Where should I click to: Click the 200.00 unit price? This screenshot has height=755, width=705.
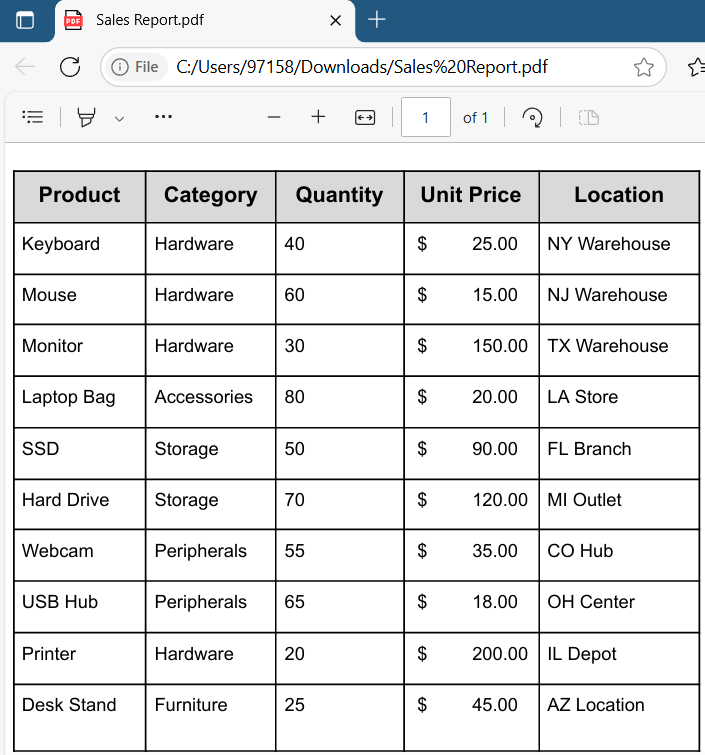point(500,654)
